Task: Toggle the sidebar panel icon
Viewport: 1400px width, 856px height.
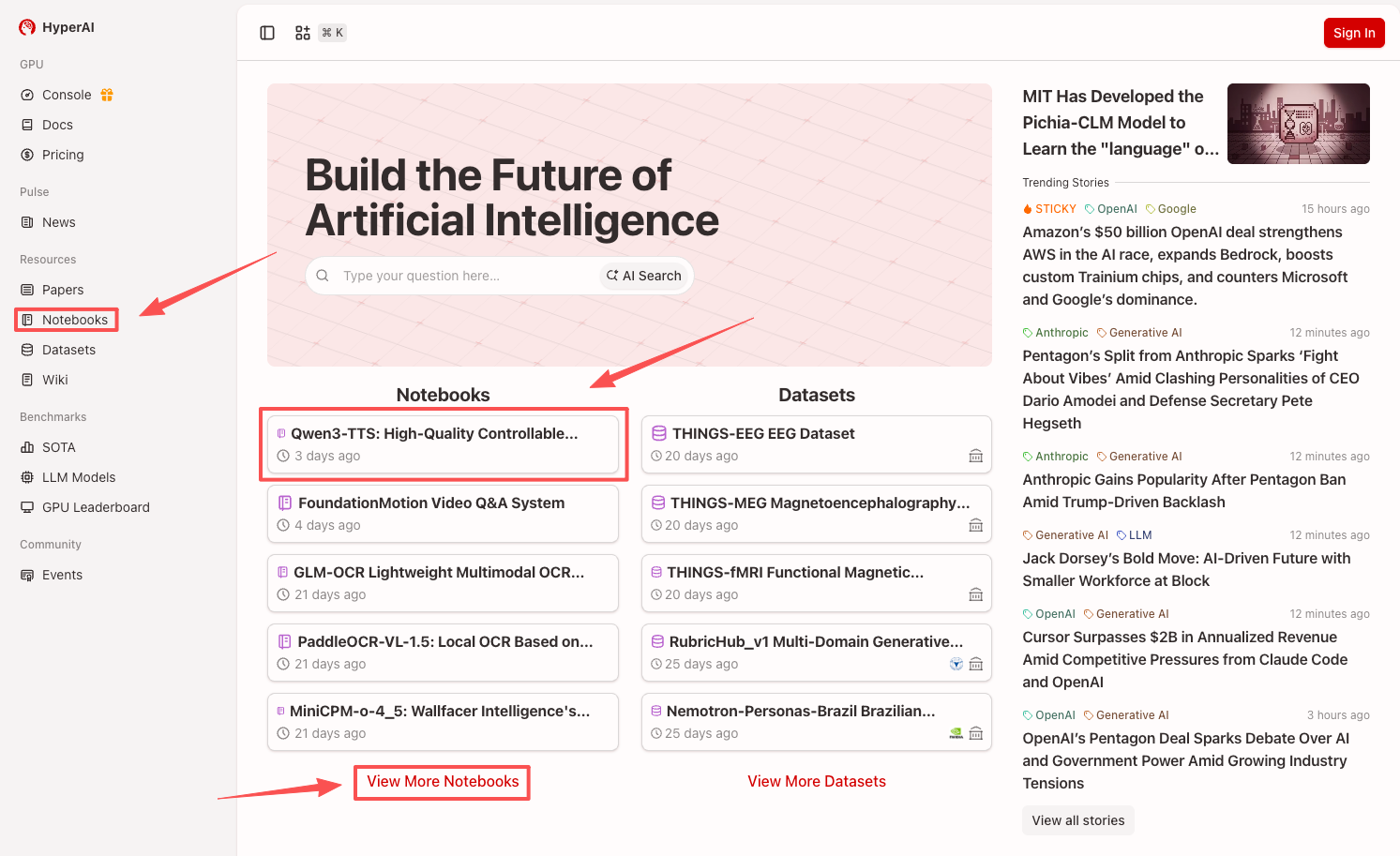Action: (x=267, y=33)
